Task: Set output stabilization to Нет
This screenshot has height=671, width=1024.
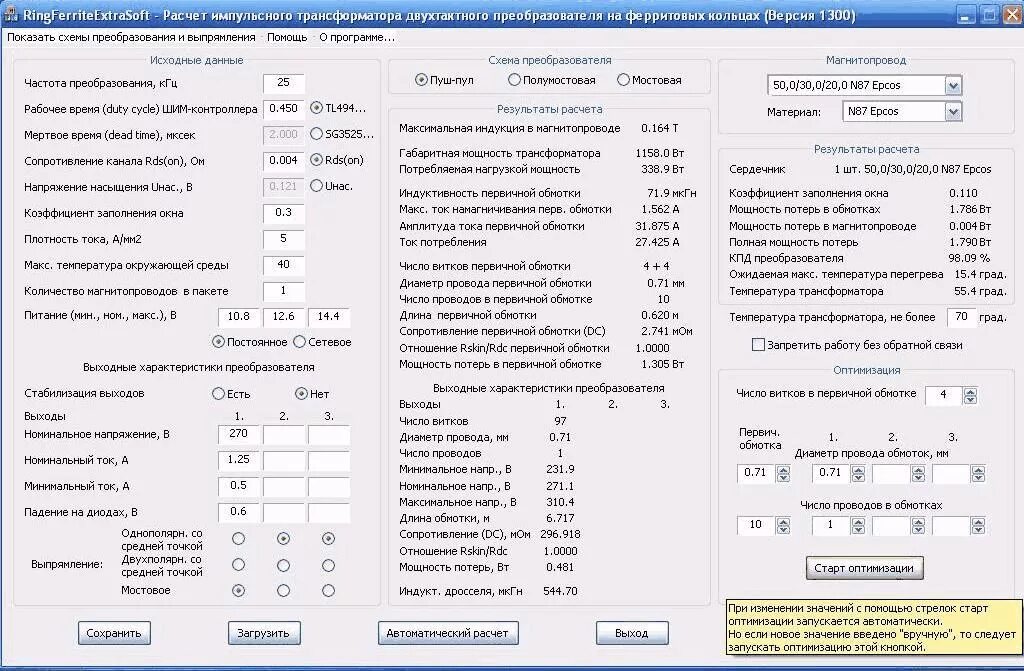Action: point(301,394)
